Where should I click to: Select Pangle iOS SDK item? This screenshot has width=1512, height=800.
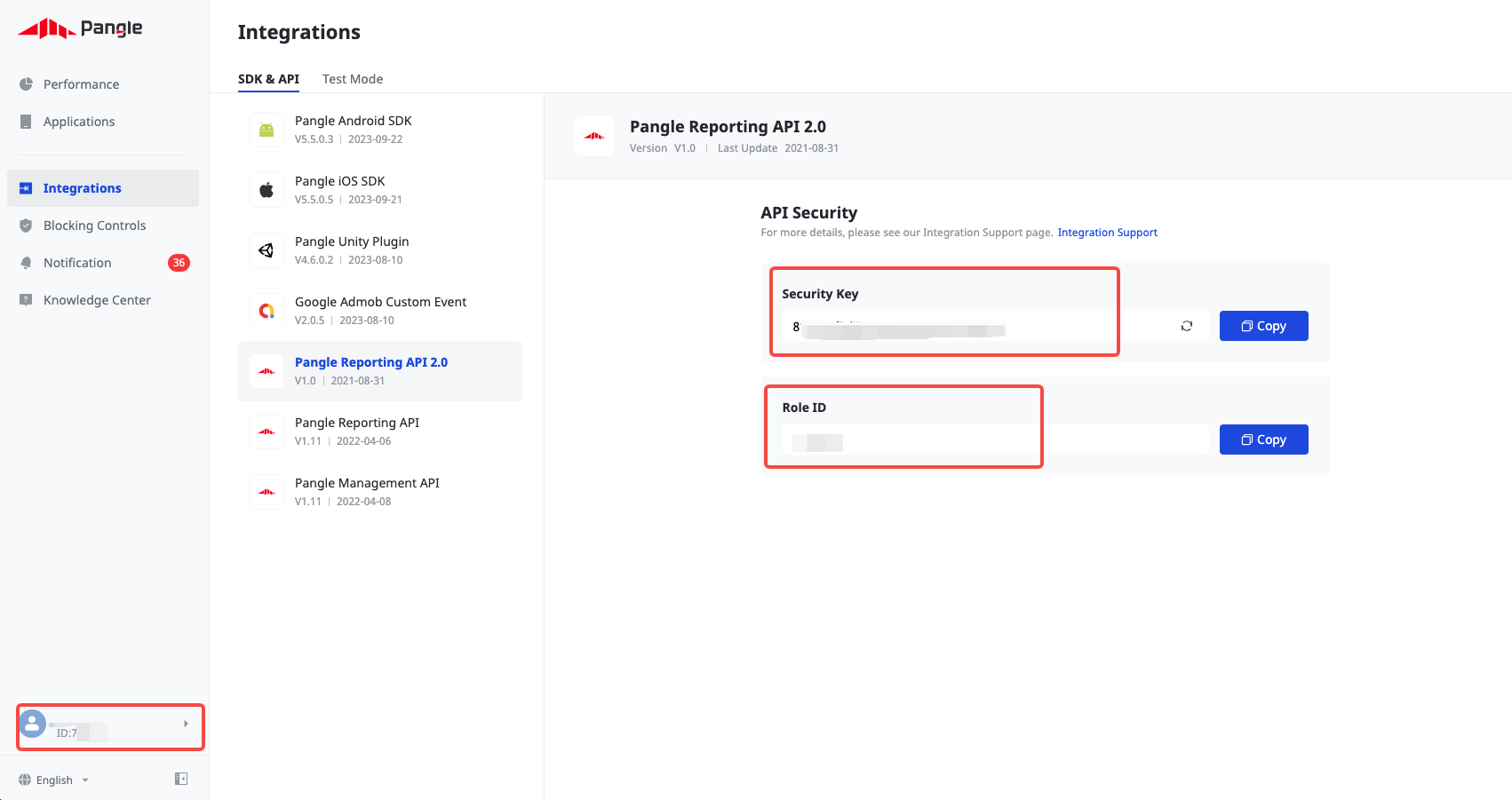[380, 190]
